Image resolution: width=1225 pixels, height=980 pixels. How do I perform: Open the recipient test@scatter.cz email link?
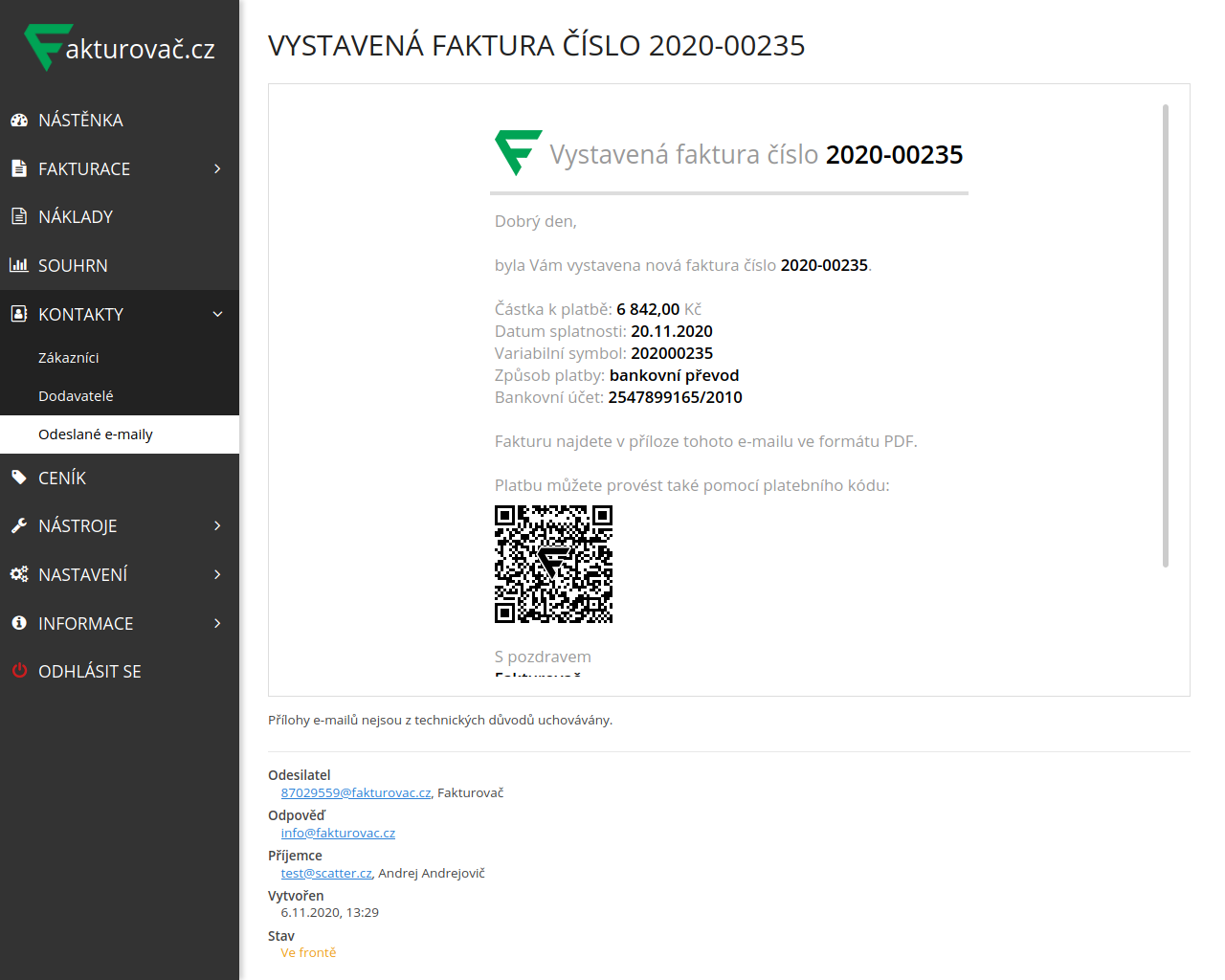coord(326,873)
